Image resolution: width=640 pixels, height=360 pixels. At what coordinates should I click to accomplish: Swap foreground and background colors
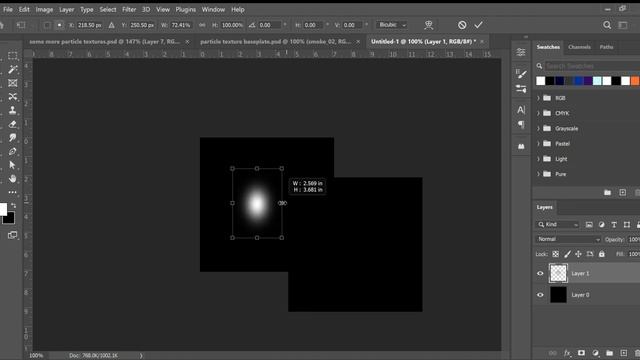point(13,205)
